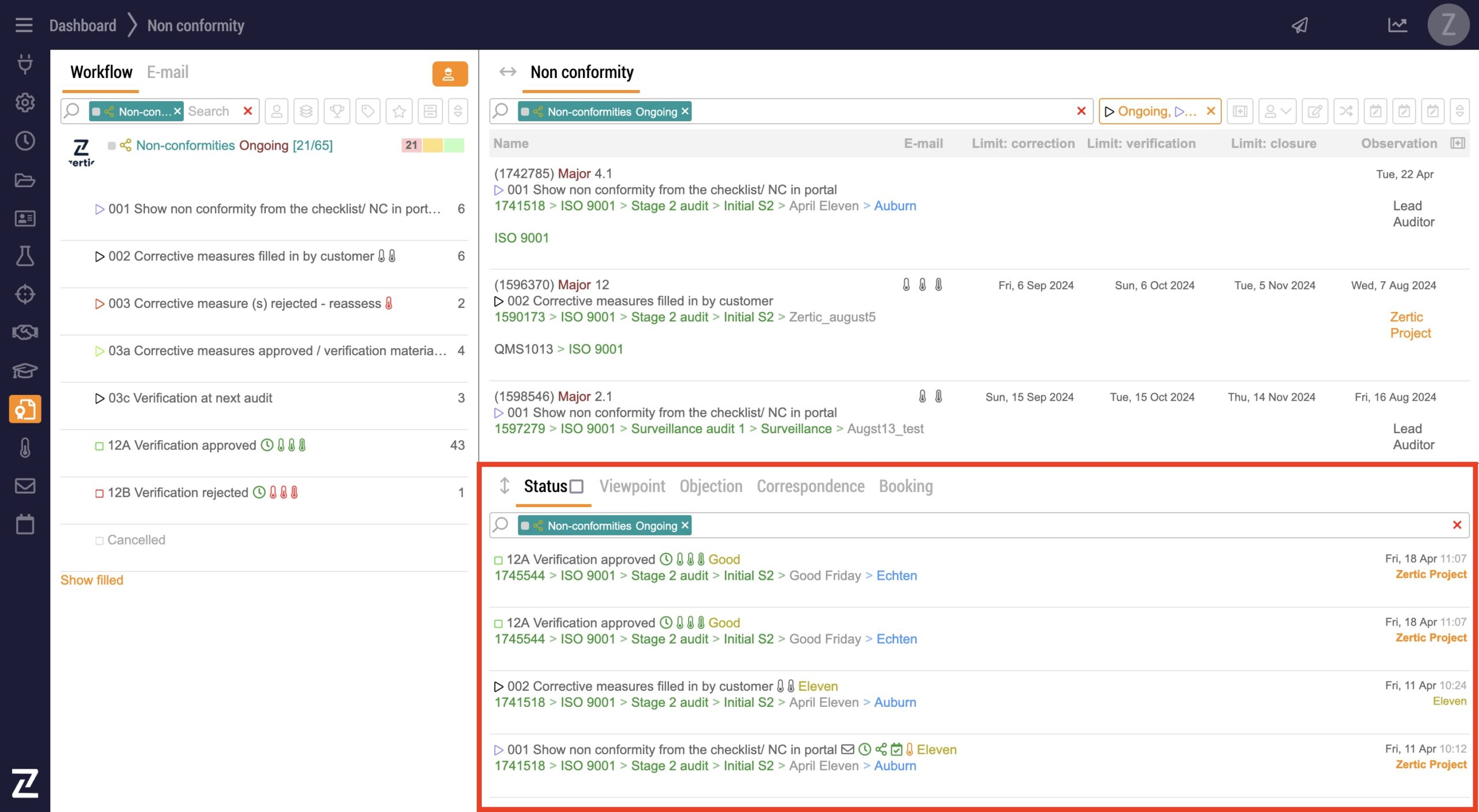This screenshot has width=1479, height=812.
Task: Open the user assignment dropdown in toolbar
Action: [x=1277, y=111]
